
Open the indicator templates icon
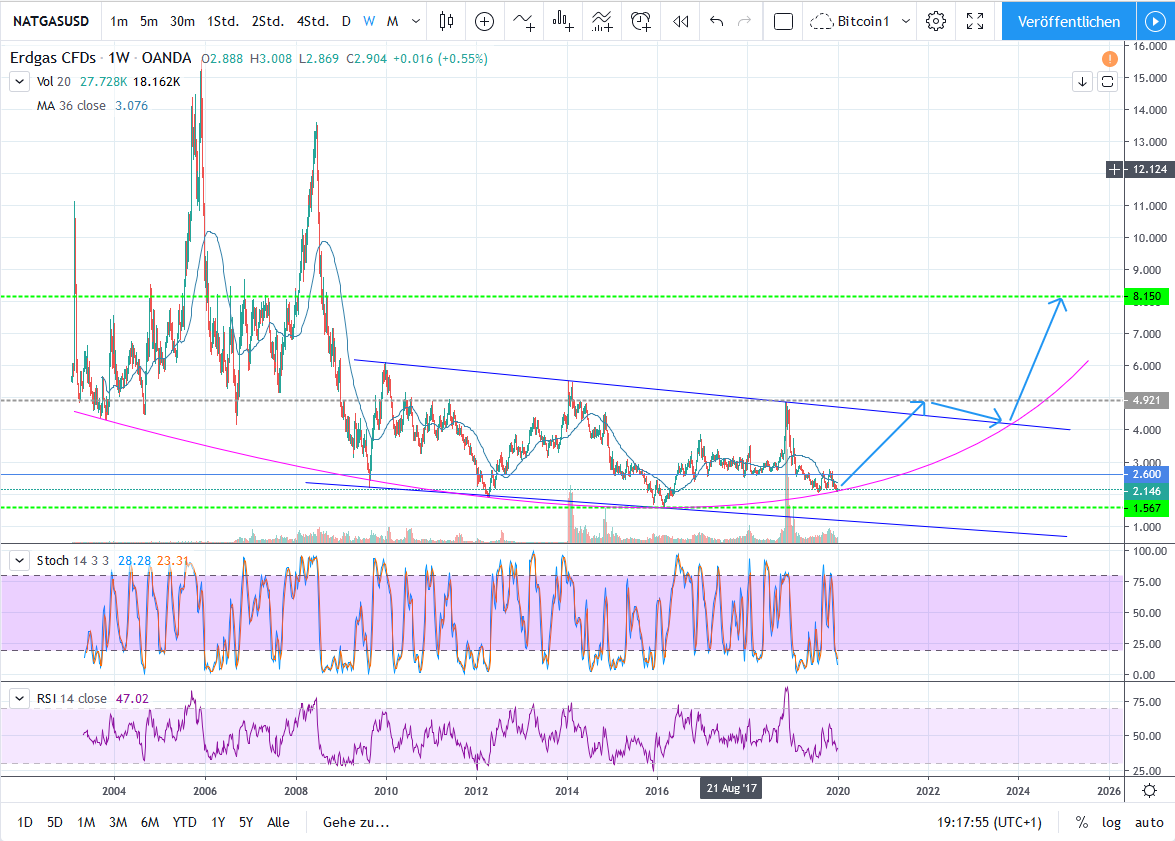point(602,22)
